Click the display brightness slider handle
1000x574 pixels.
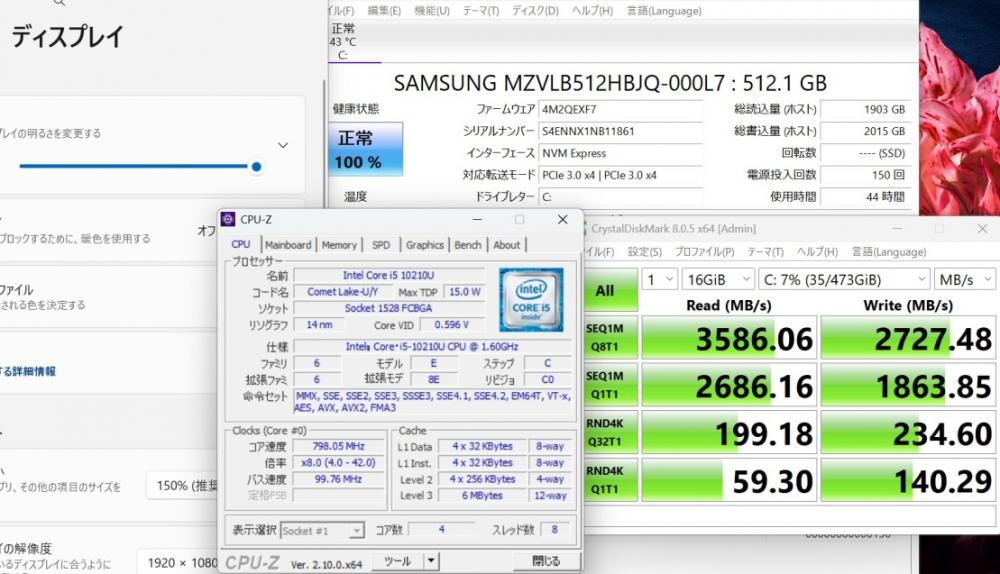(256, 166)
